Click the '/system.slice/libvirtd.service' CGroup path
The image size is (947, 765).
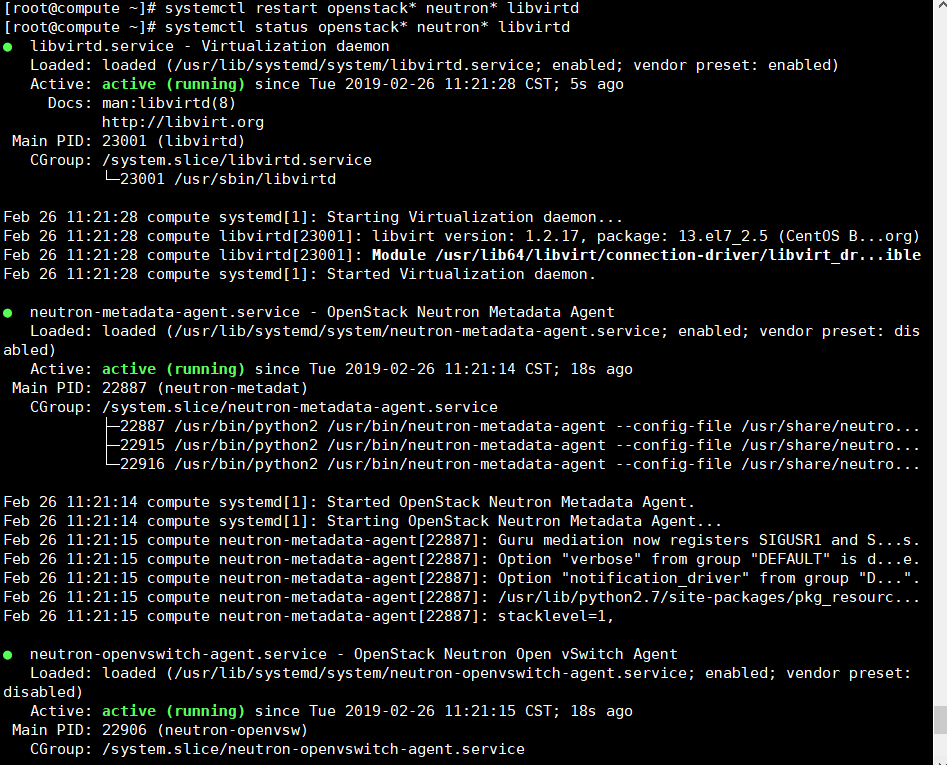tap(237, 161)
